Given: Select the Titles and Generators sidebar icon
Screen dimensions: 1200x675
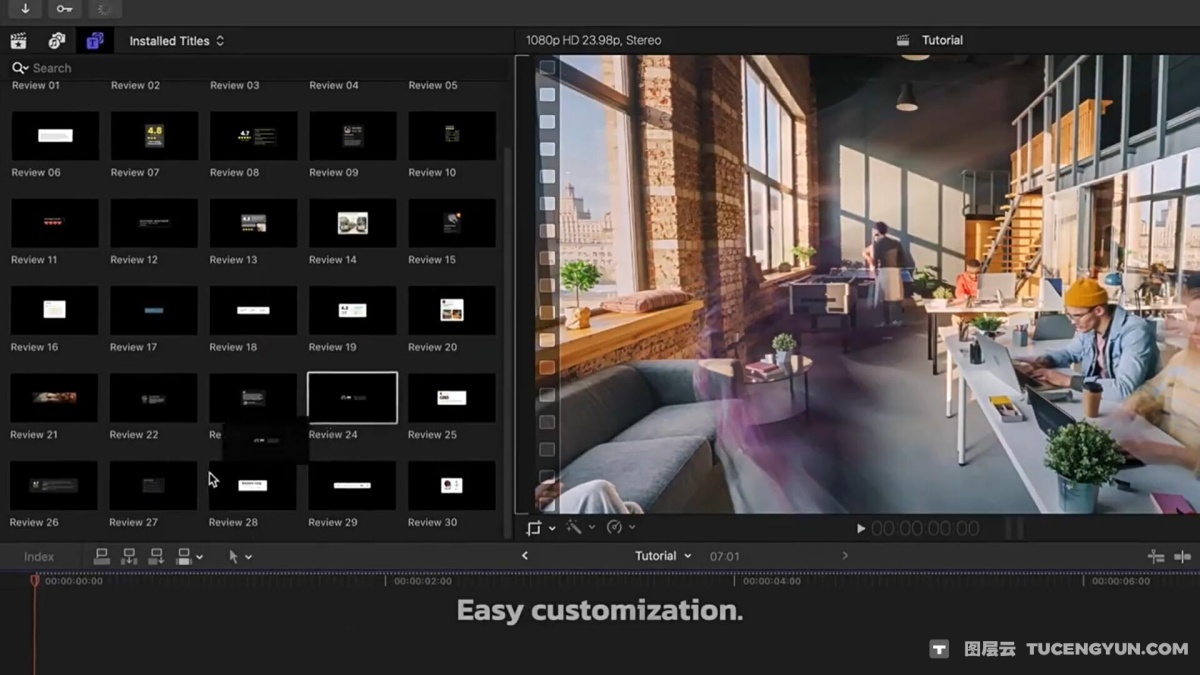Looking at the screenshot, I should point(94,41).
